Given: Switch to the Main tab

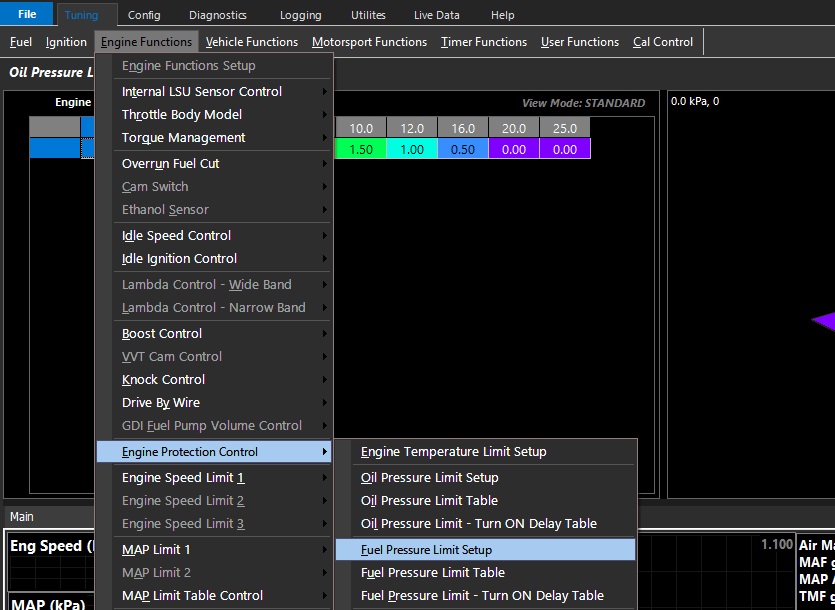Looking at the screenshot, I should point(21,517).
